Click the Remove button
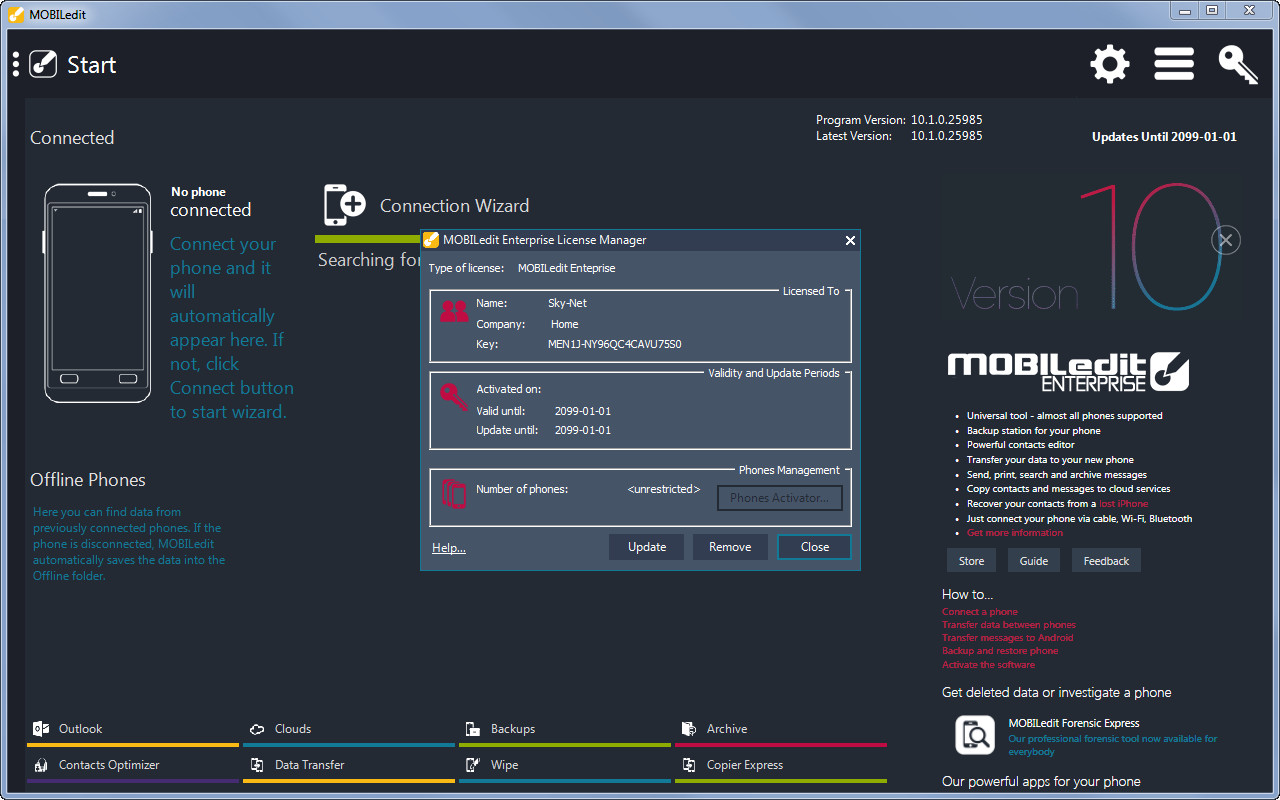Image resolution: width=1280 pixels, height=800 pixels. click(x=730, y=547)
